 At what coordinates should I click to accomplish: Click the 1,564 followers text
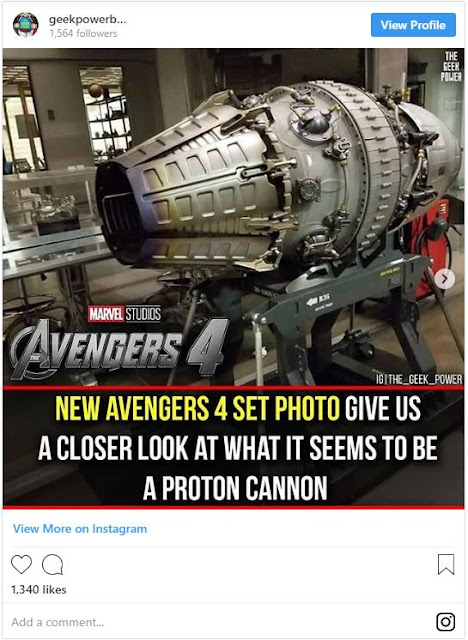click(83, 33)
